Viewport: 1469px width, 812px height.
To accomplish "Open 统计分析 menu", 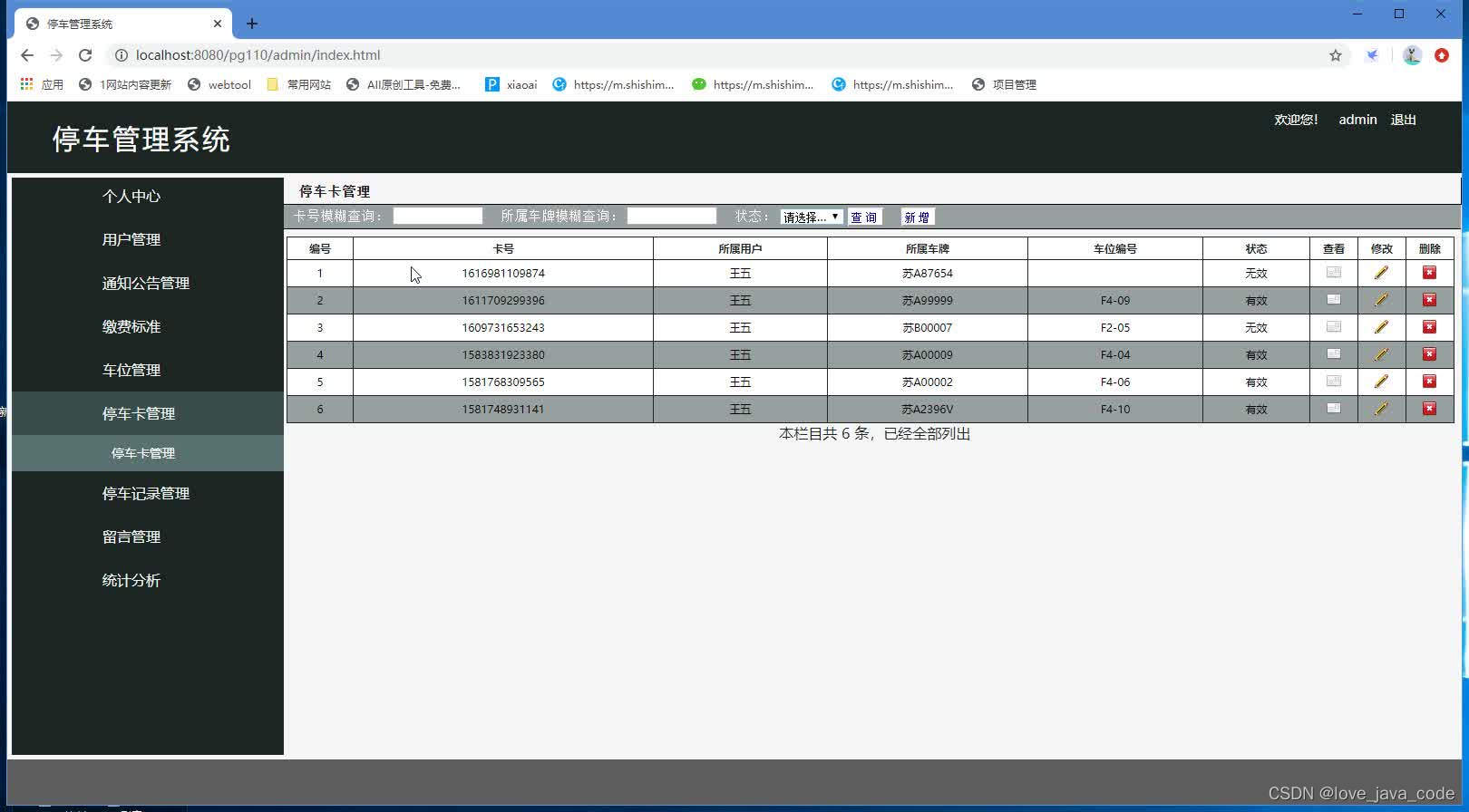I will point(131,580).
